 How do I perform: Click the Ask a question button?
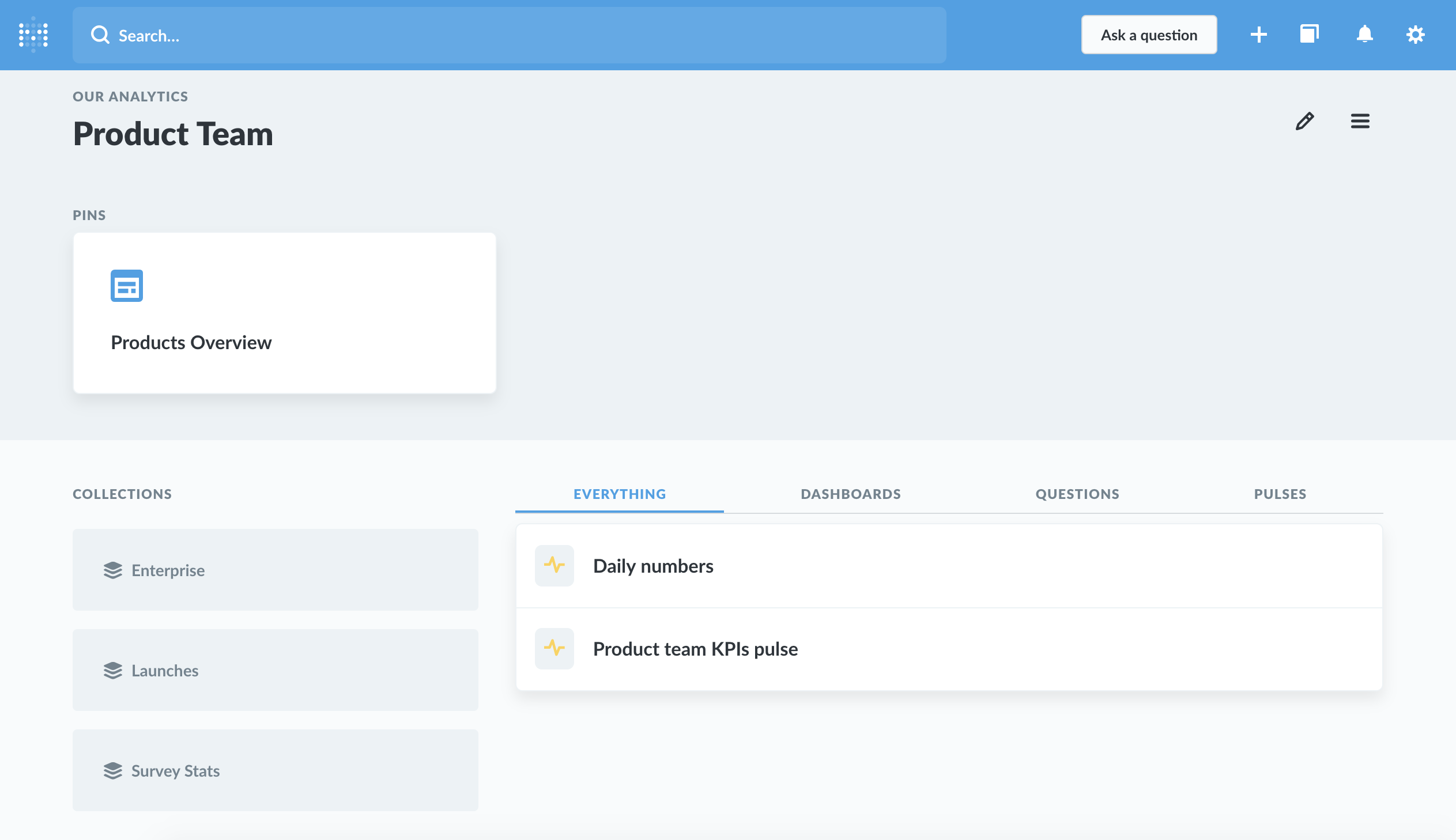click(1148, 34)
